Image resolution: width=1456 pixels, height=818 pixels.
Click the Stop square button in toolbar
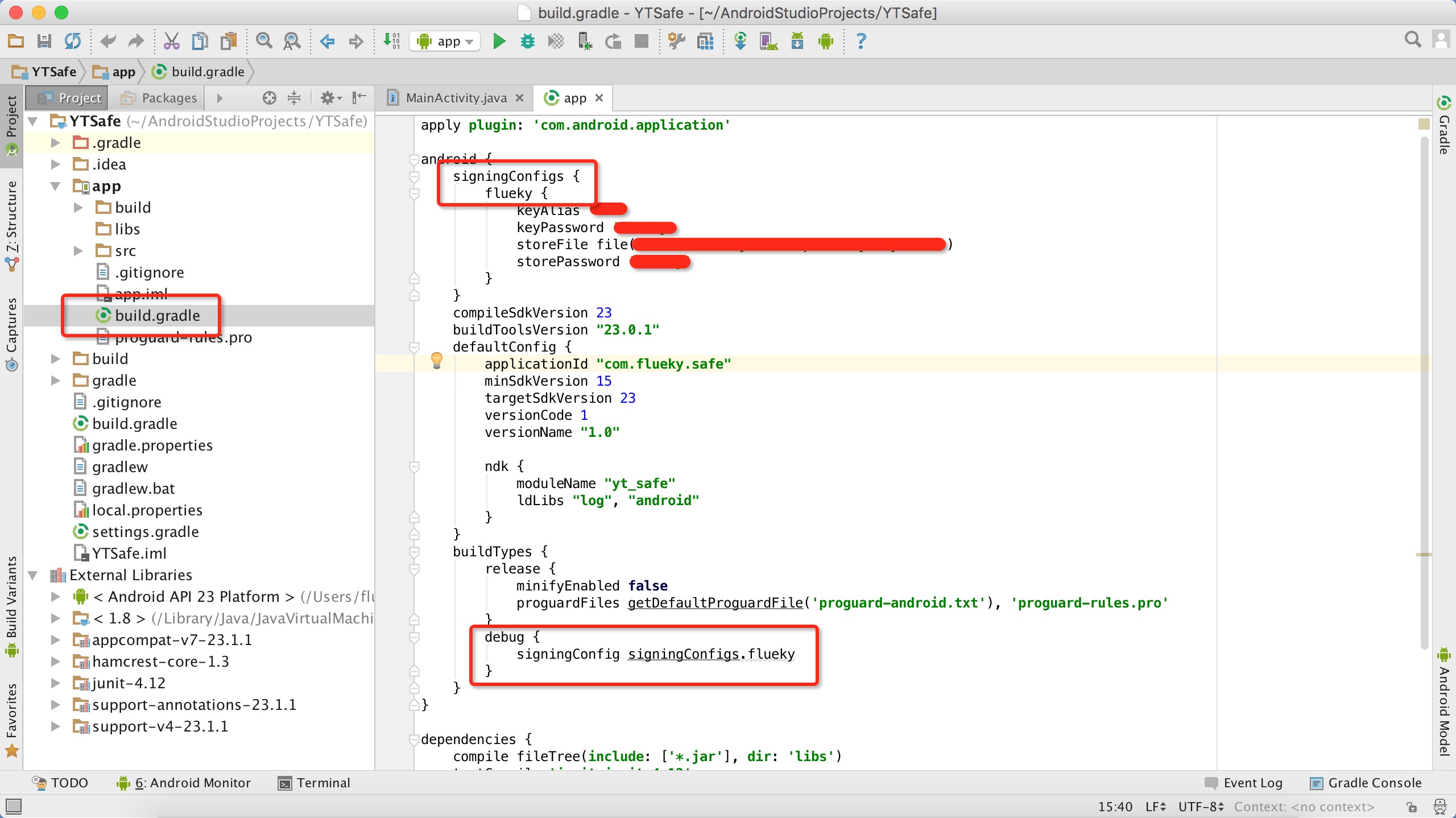[642, 41]
